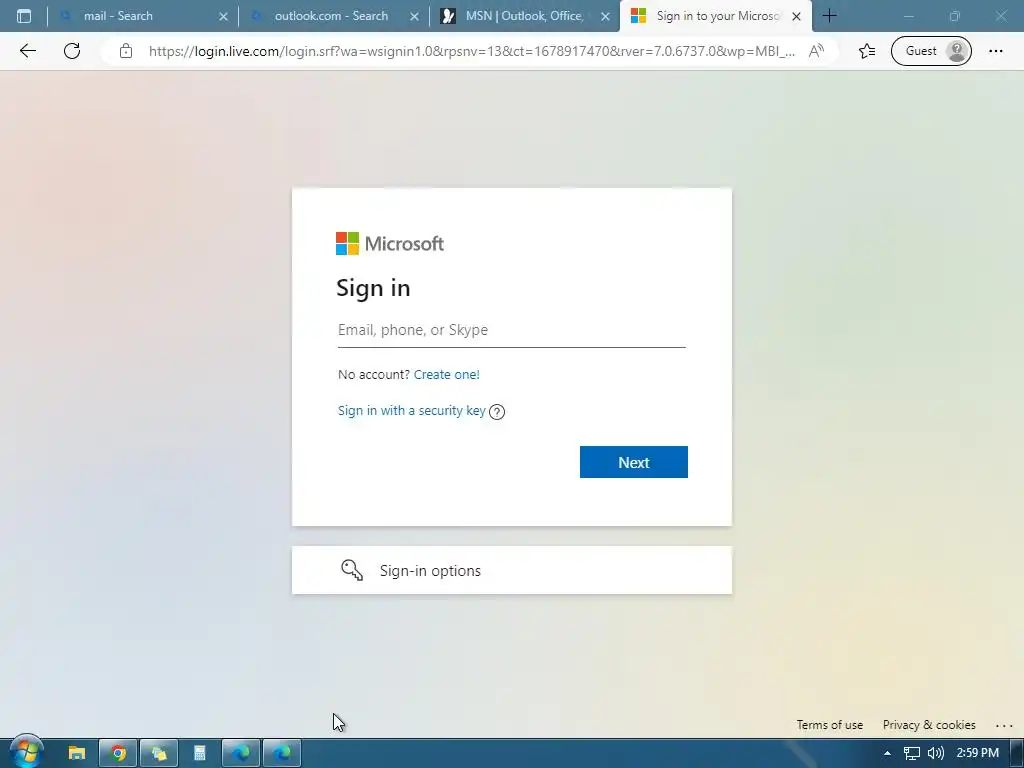The image size is (1024, 768).
Task: Open Sign-in options
Action: click(x=511, y=570)
